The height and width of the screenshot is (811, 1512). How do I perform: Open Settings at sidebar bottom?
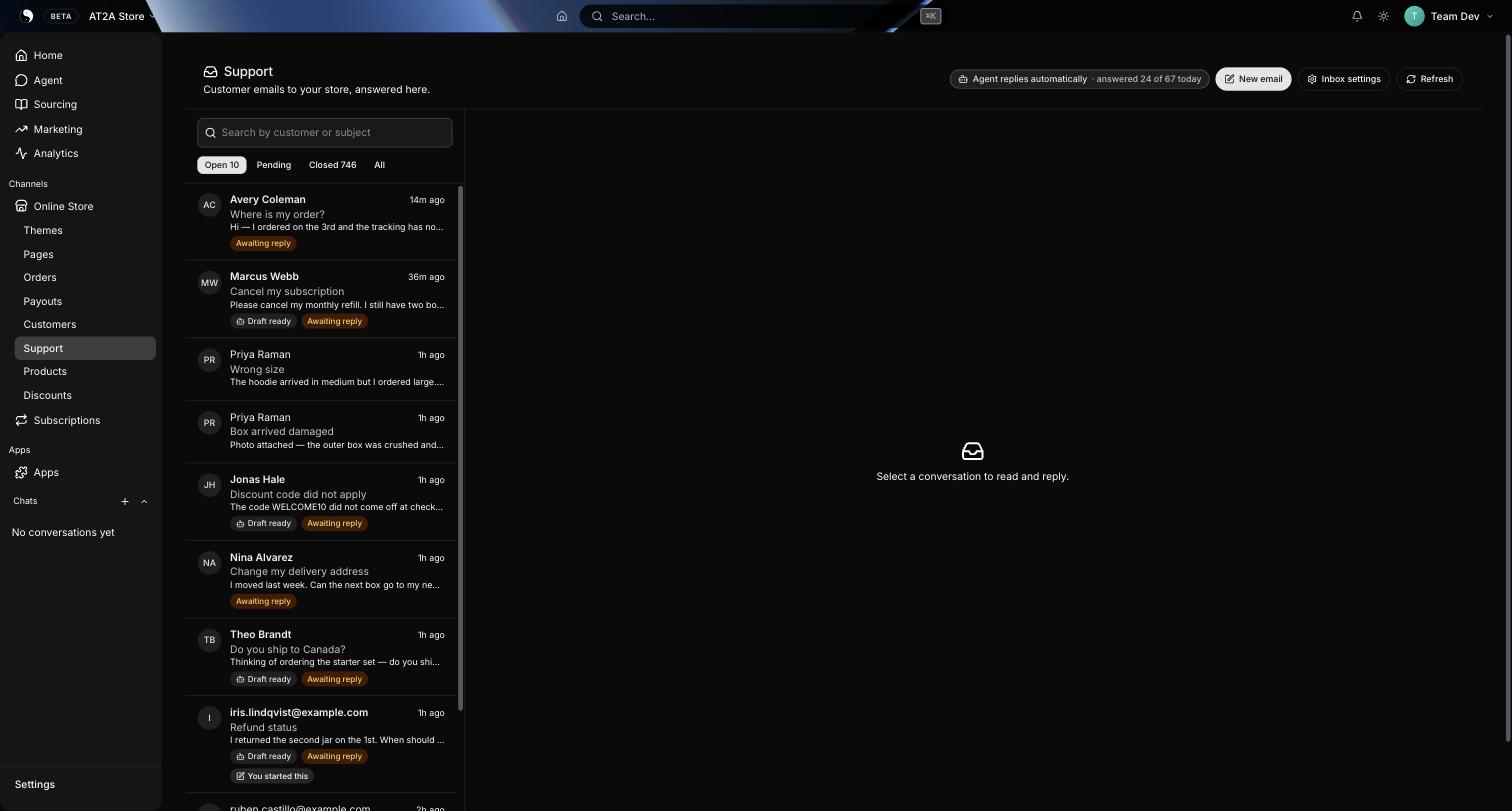(x=80, y=784)
